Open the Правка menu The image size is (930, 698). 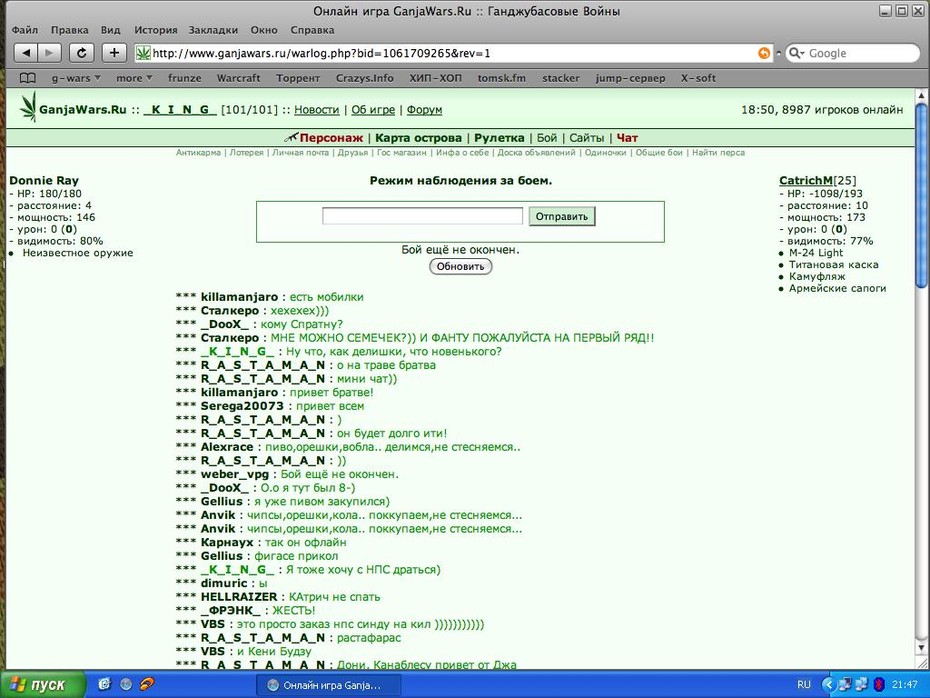pos(69,30)
